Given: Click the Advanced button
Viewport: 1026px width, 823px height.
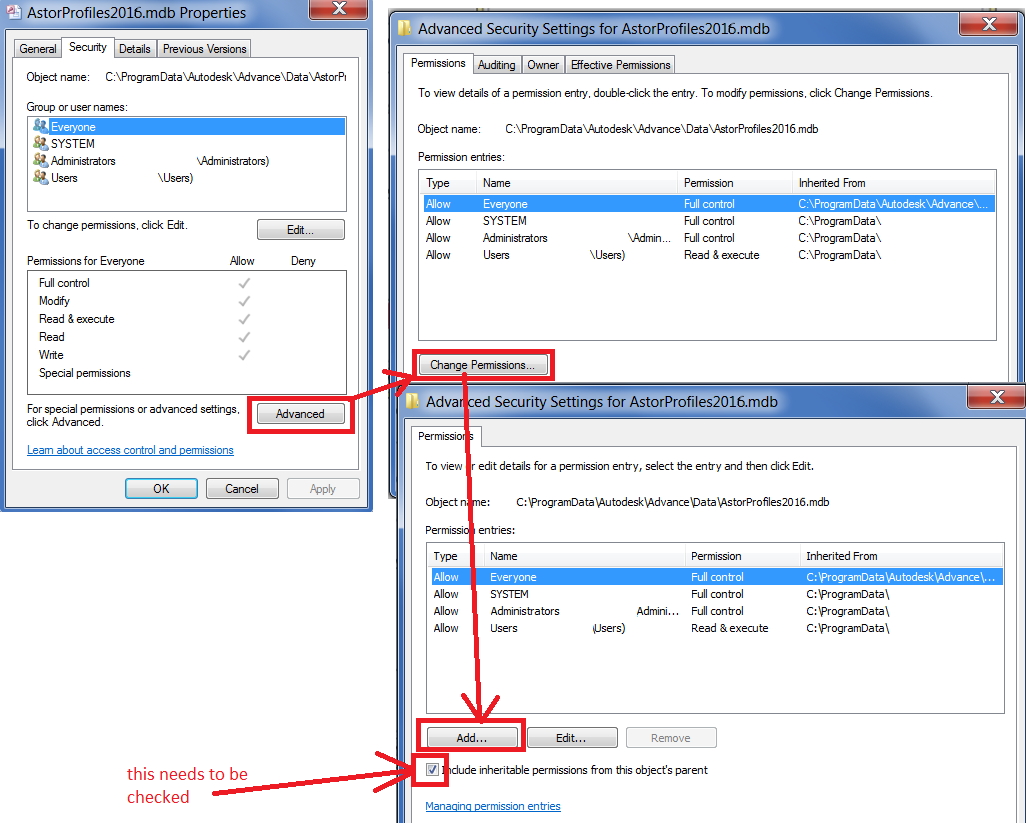Looking at the screenshot, I should click(300, 413).
